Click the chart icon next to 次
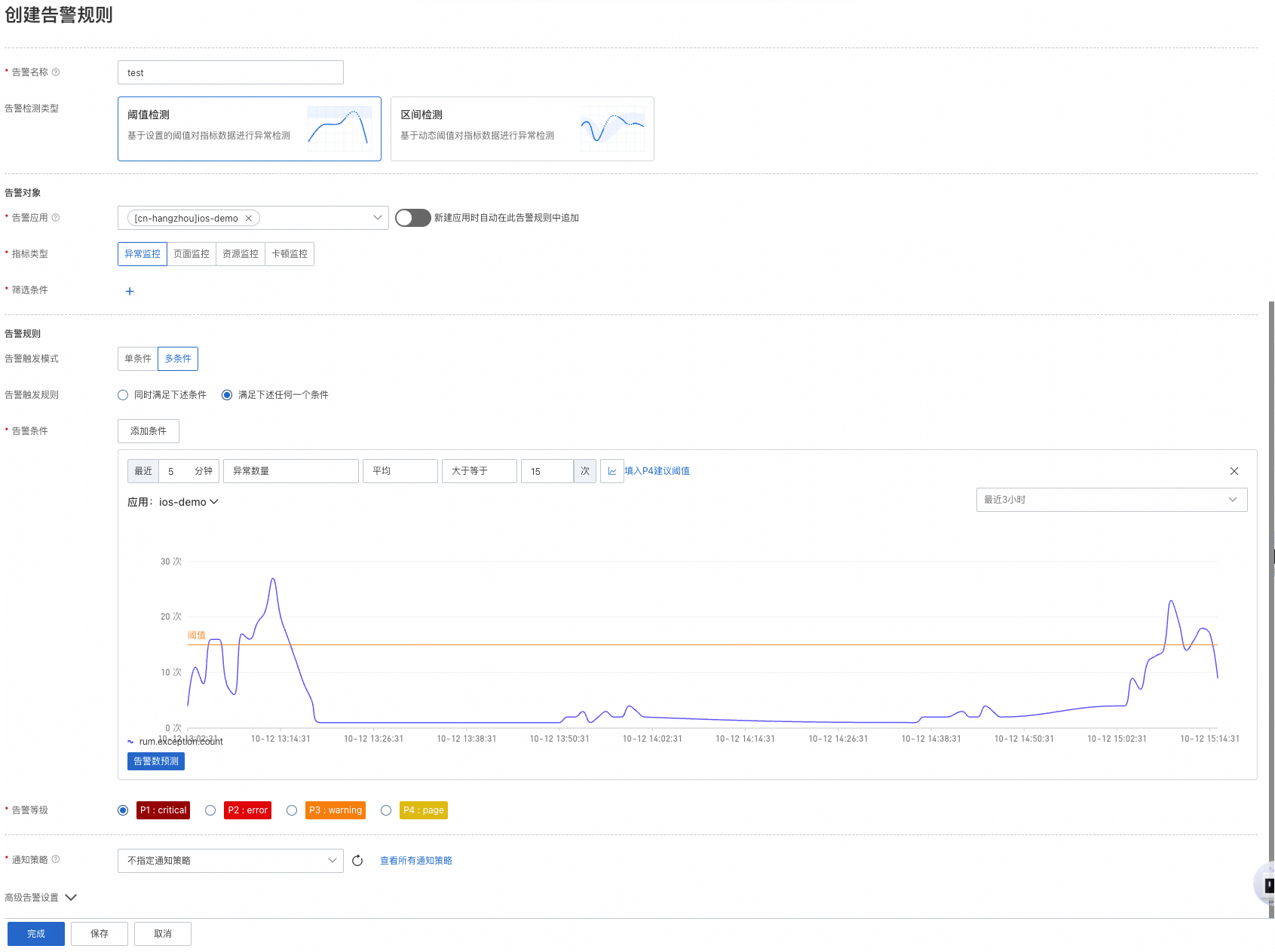Screen dimensions: 1275x952 click(x=612, y=471)
